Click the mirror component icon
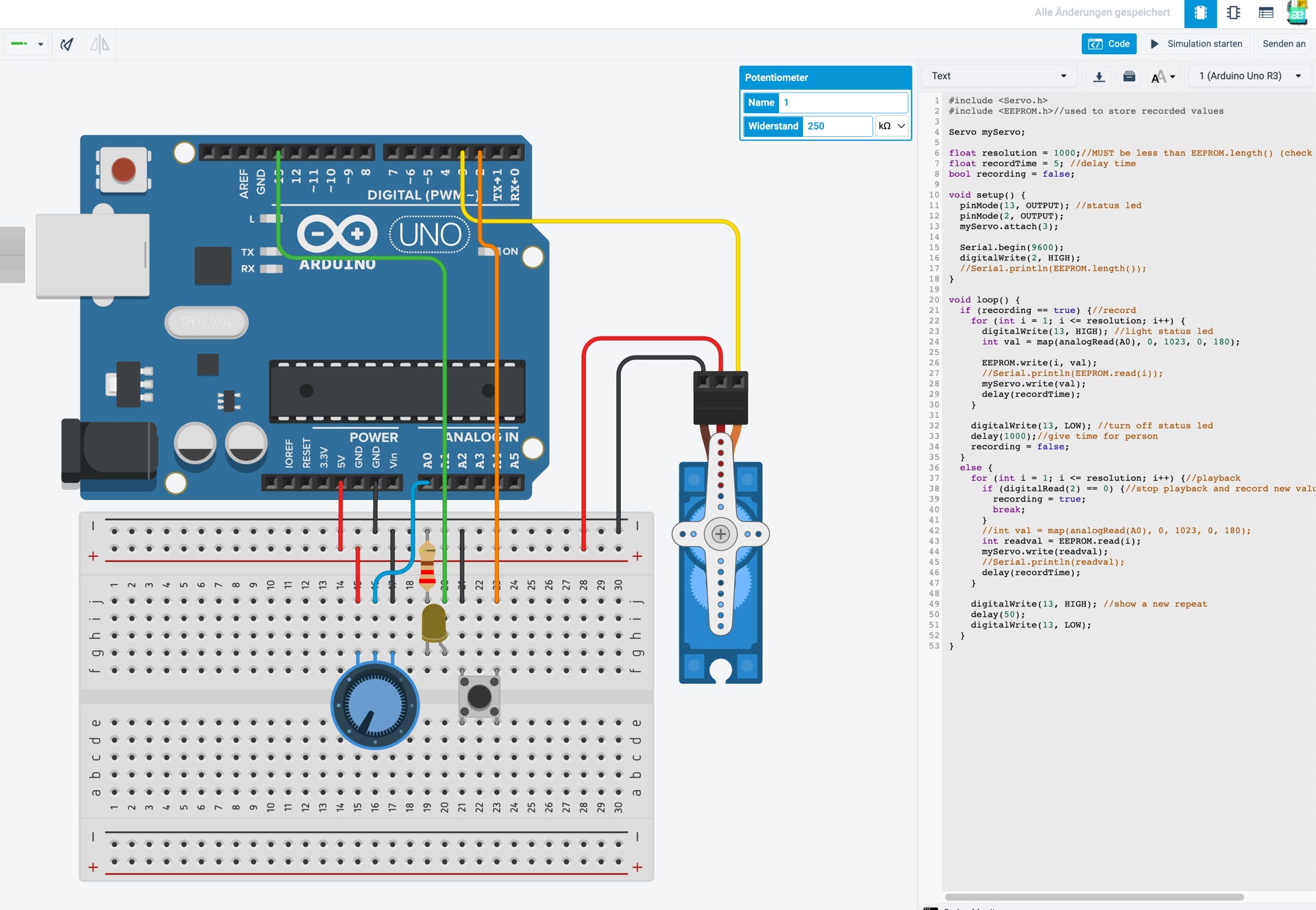1316x910 pixels. click(x=99, y=45)
